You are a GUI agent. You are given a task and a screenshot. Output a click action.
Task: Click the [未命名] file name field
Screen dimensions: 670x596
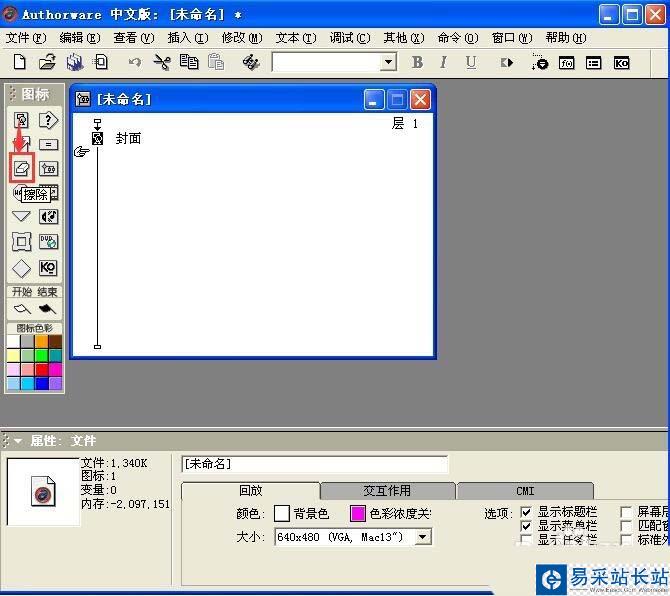coord(315,464)
